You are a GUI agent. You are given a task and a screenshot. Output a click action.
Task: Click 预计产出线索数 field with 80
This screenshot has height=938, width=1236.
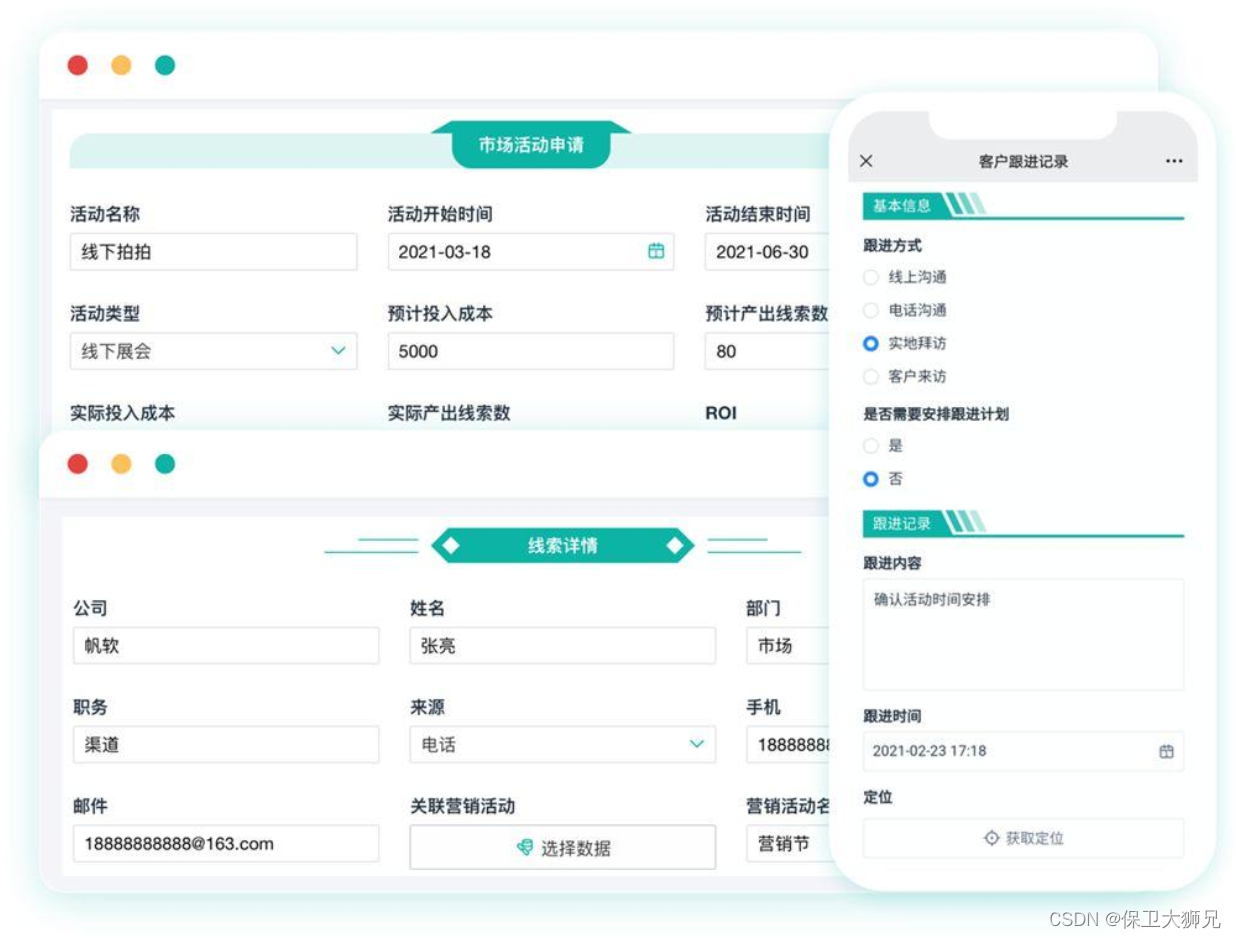pos(768,351)
